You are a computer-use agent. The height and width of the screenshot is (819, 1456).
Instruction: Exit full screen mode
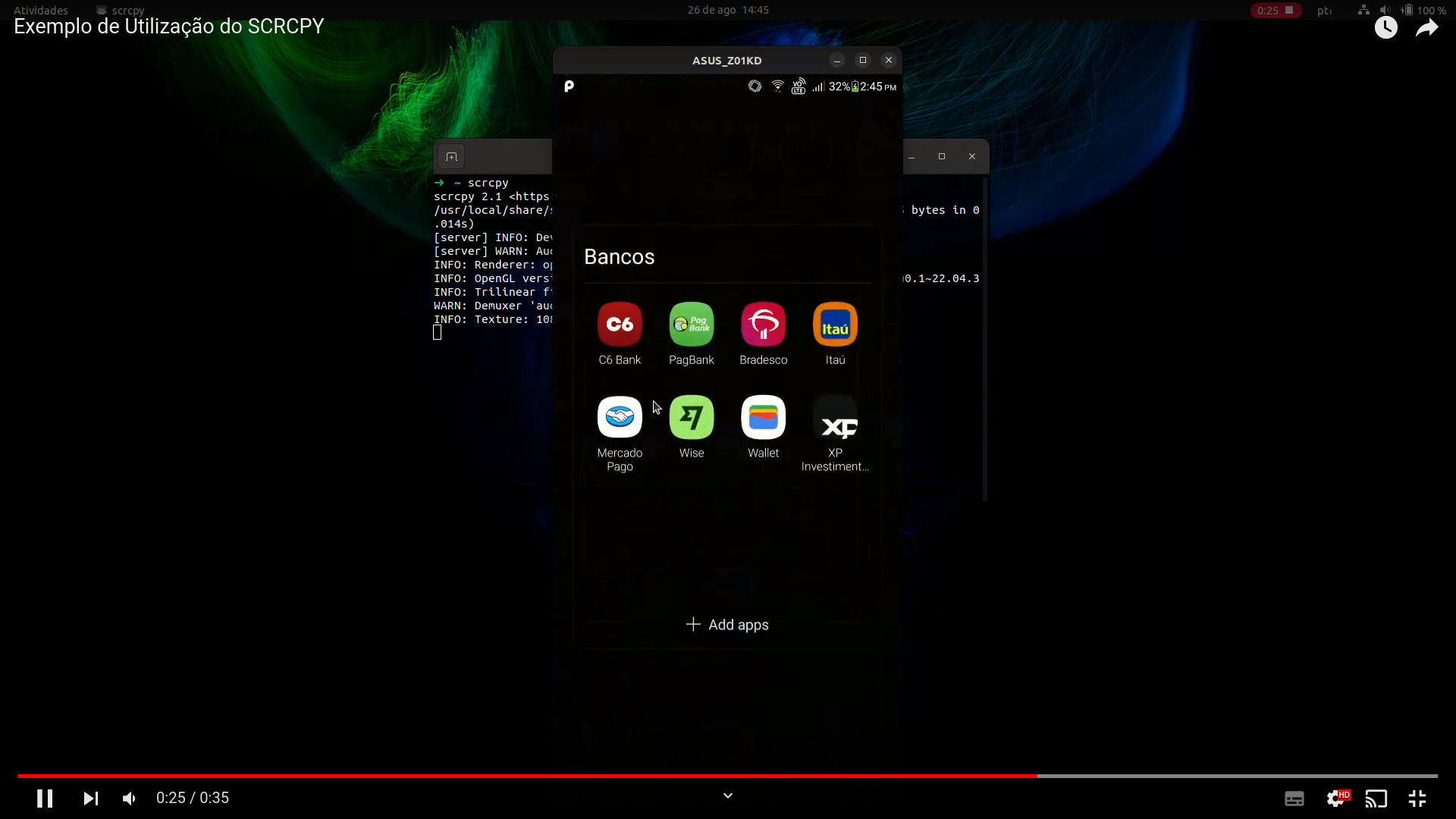click(x=1417, y=799)
